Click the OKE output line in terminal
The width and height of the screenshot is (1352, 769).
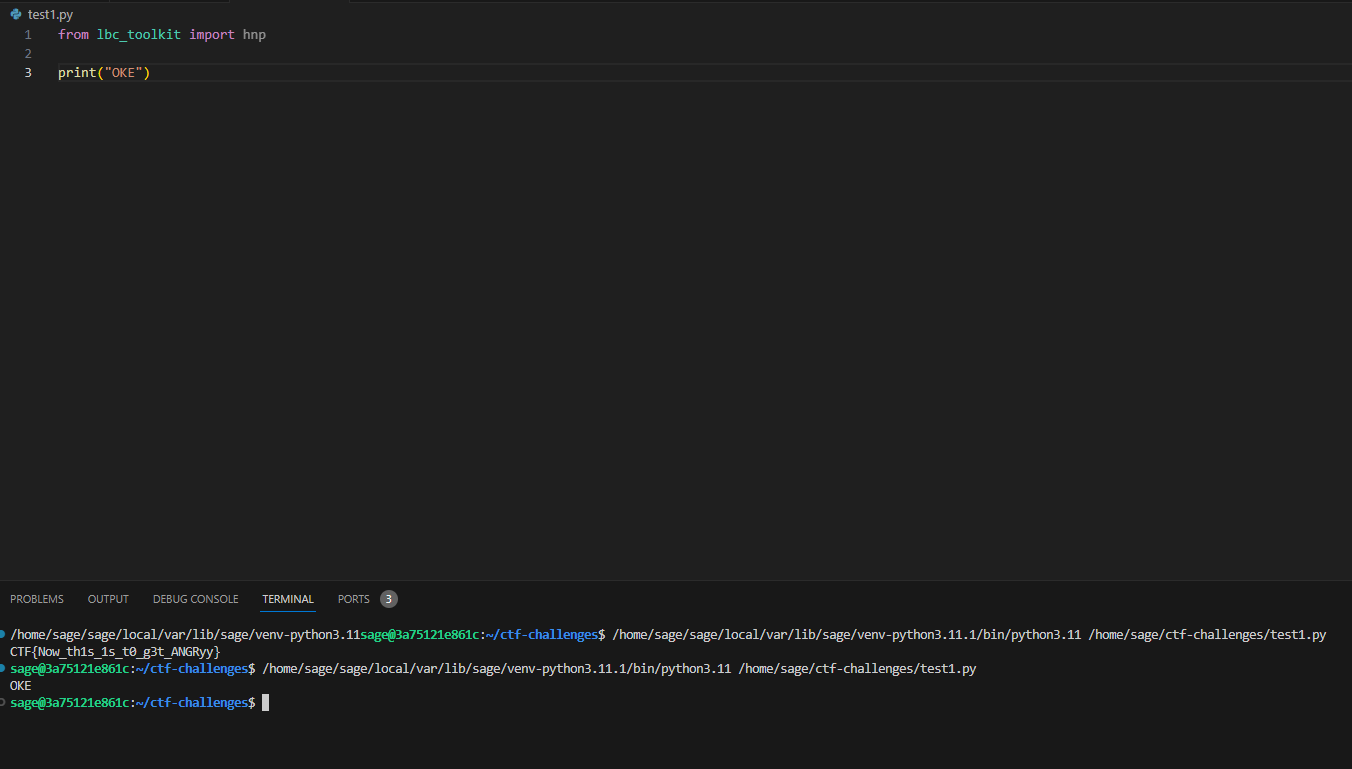[x=21, y=686]
